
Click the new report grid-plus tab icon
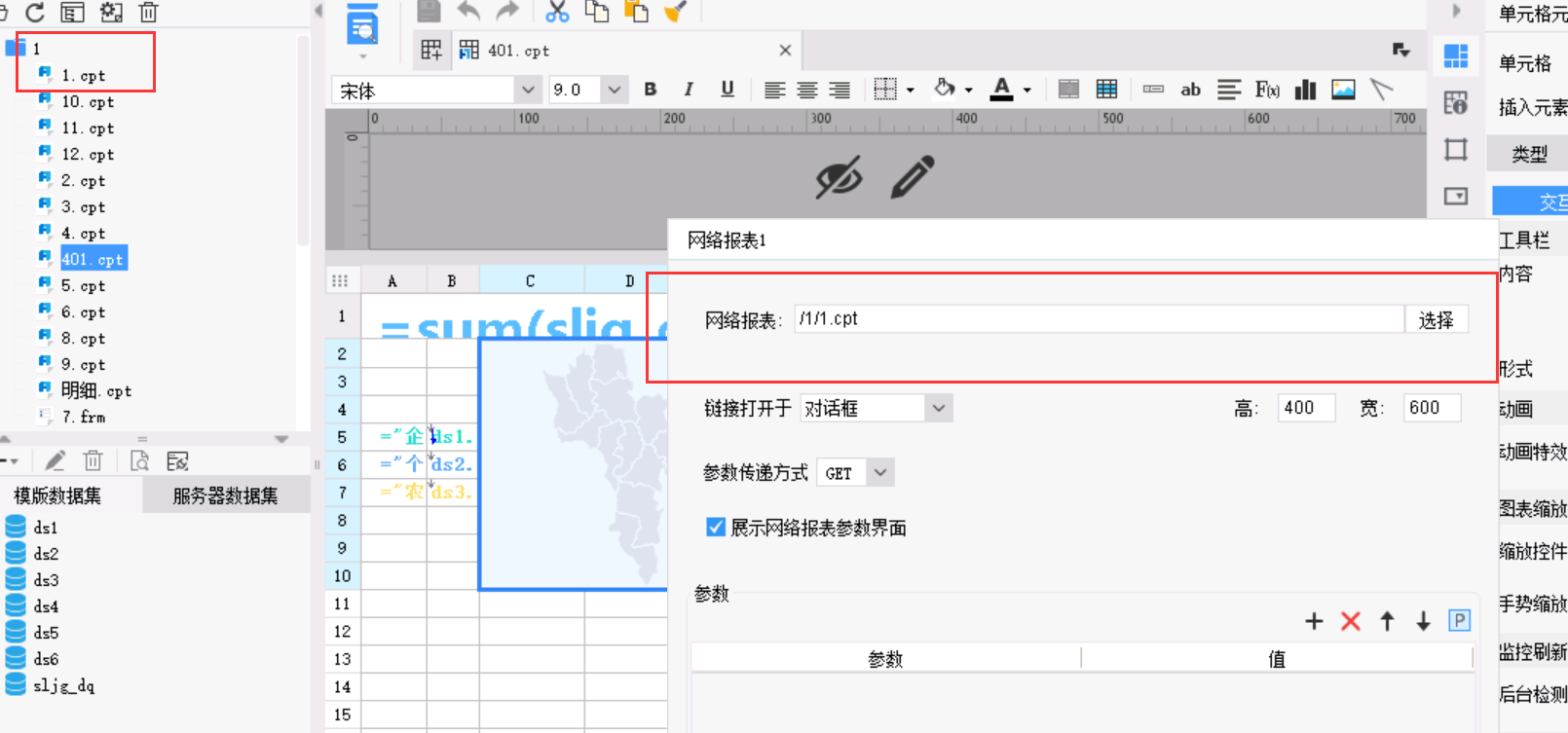click(430, 51)
